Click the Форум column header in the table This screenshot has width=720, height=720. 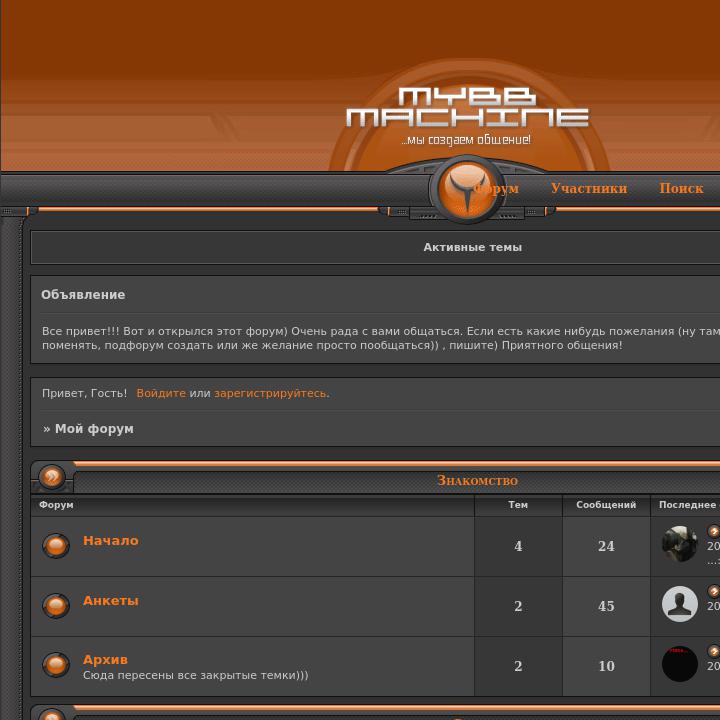tap(56, 504)
